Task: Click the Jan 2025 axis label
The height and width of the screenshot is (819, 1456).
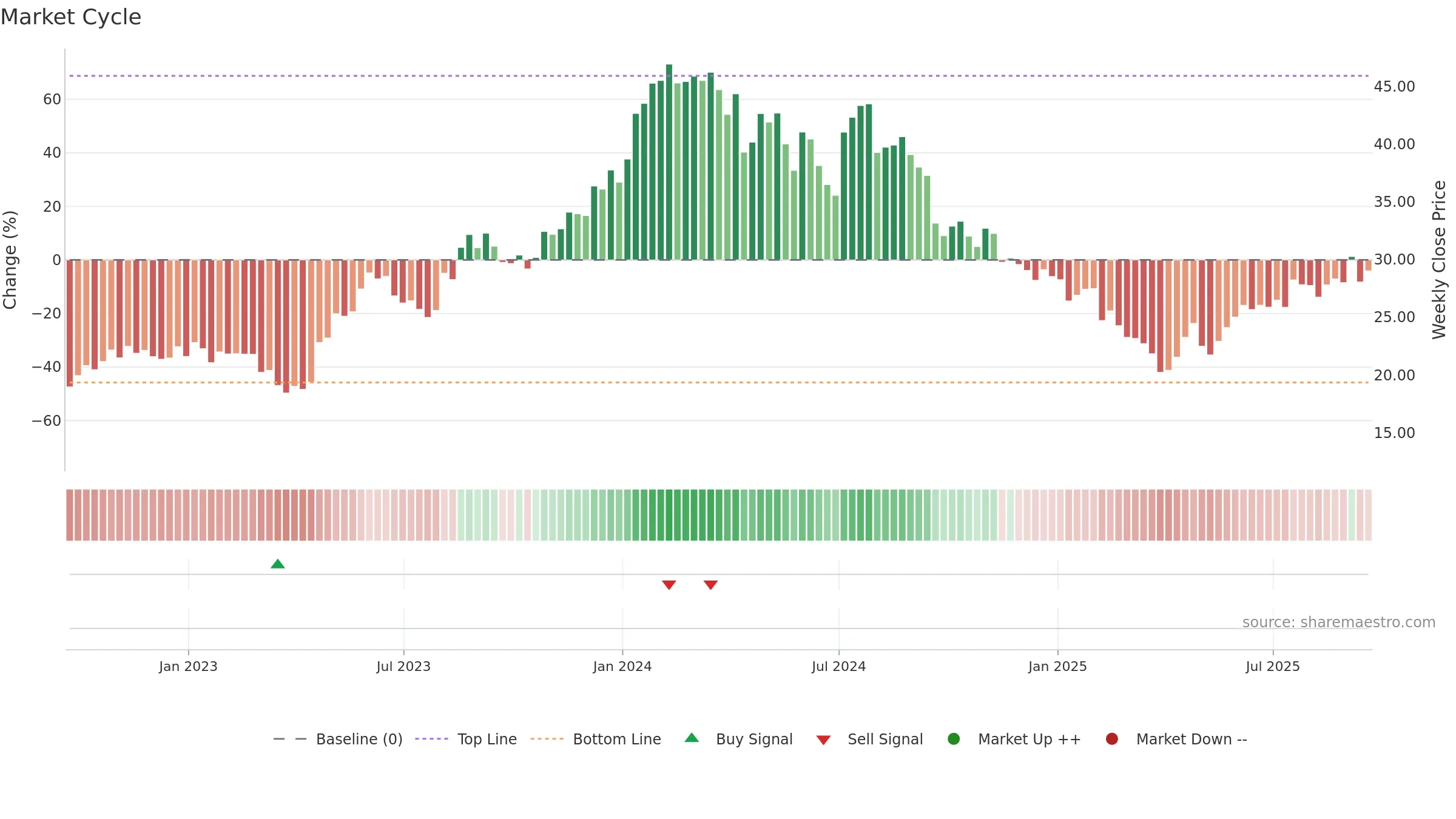Action: click(x=1057, y=666)
